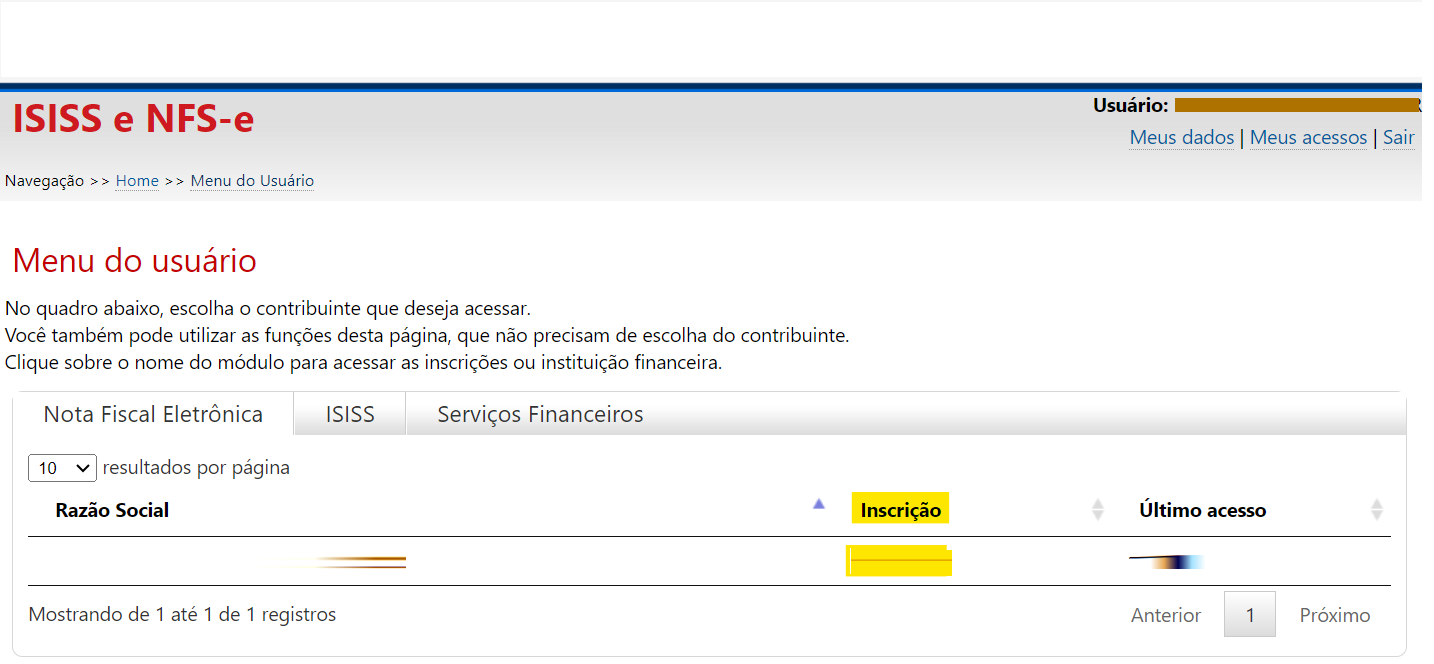The image size is (1434, 664).
Task: Sort results by the Inscrição column
Action: [x=899, y=508]
